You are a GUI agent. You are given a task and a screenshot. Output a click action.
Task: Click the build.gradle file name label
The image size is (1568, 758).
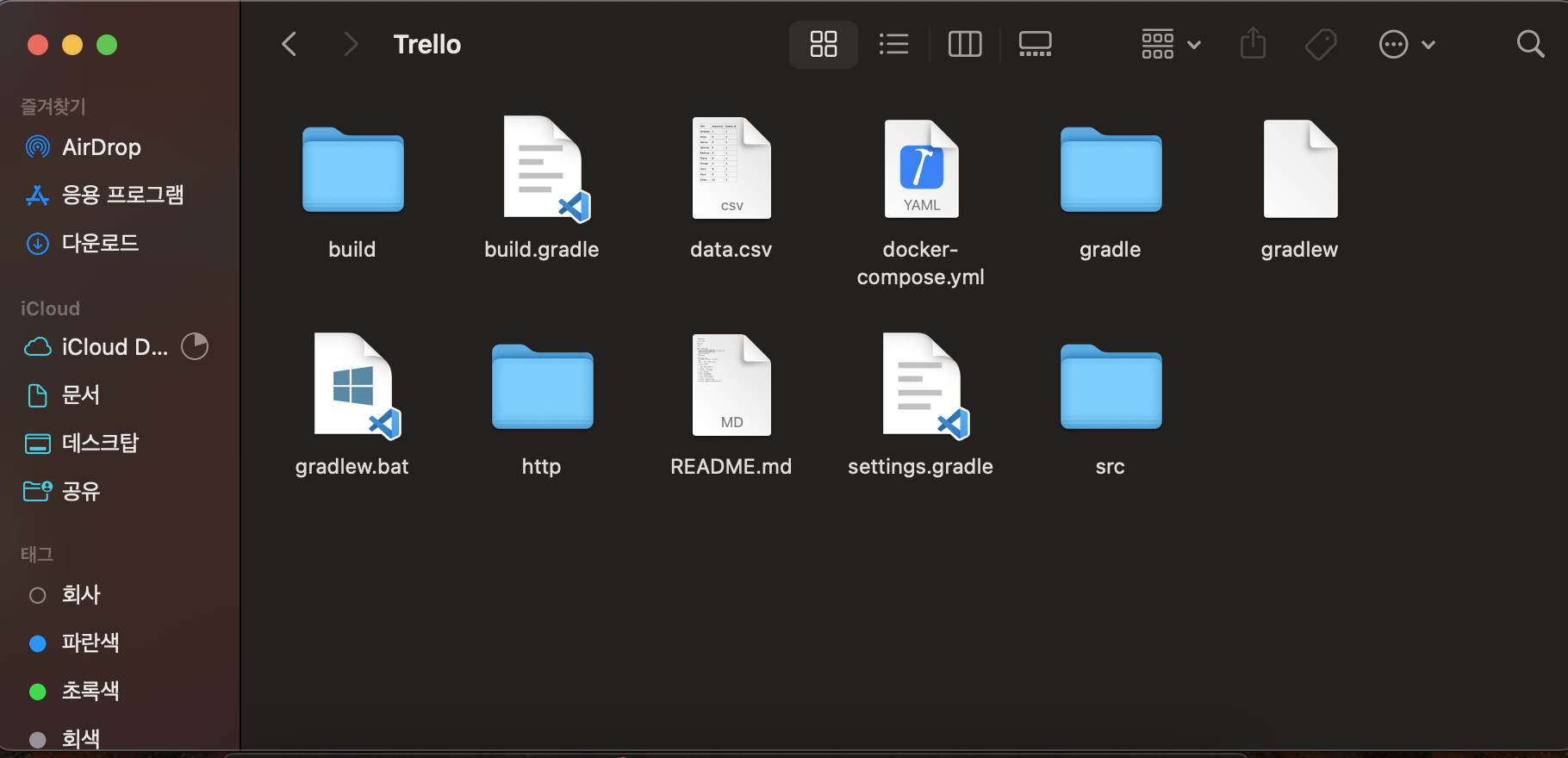pyautogui.click(x=541, y=250)
